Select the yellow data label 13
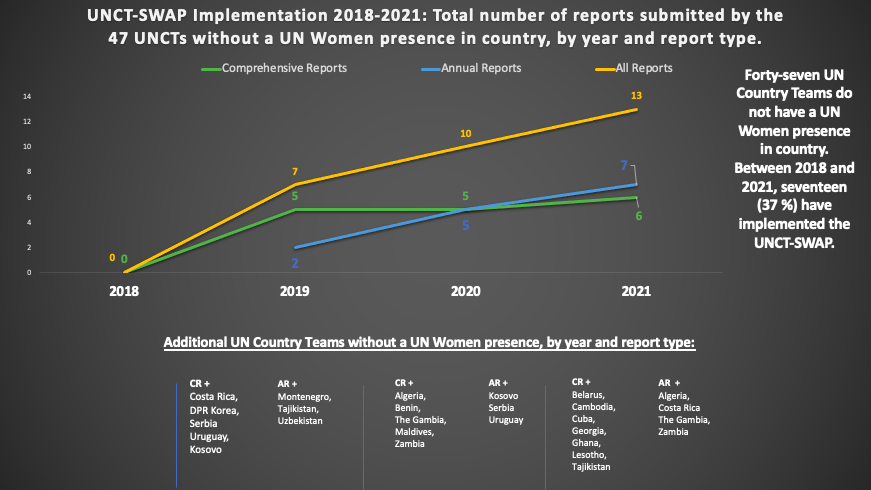Image resolution: width=871 pixels, height=490 pixels. (x=636, y=96)
